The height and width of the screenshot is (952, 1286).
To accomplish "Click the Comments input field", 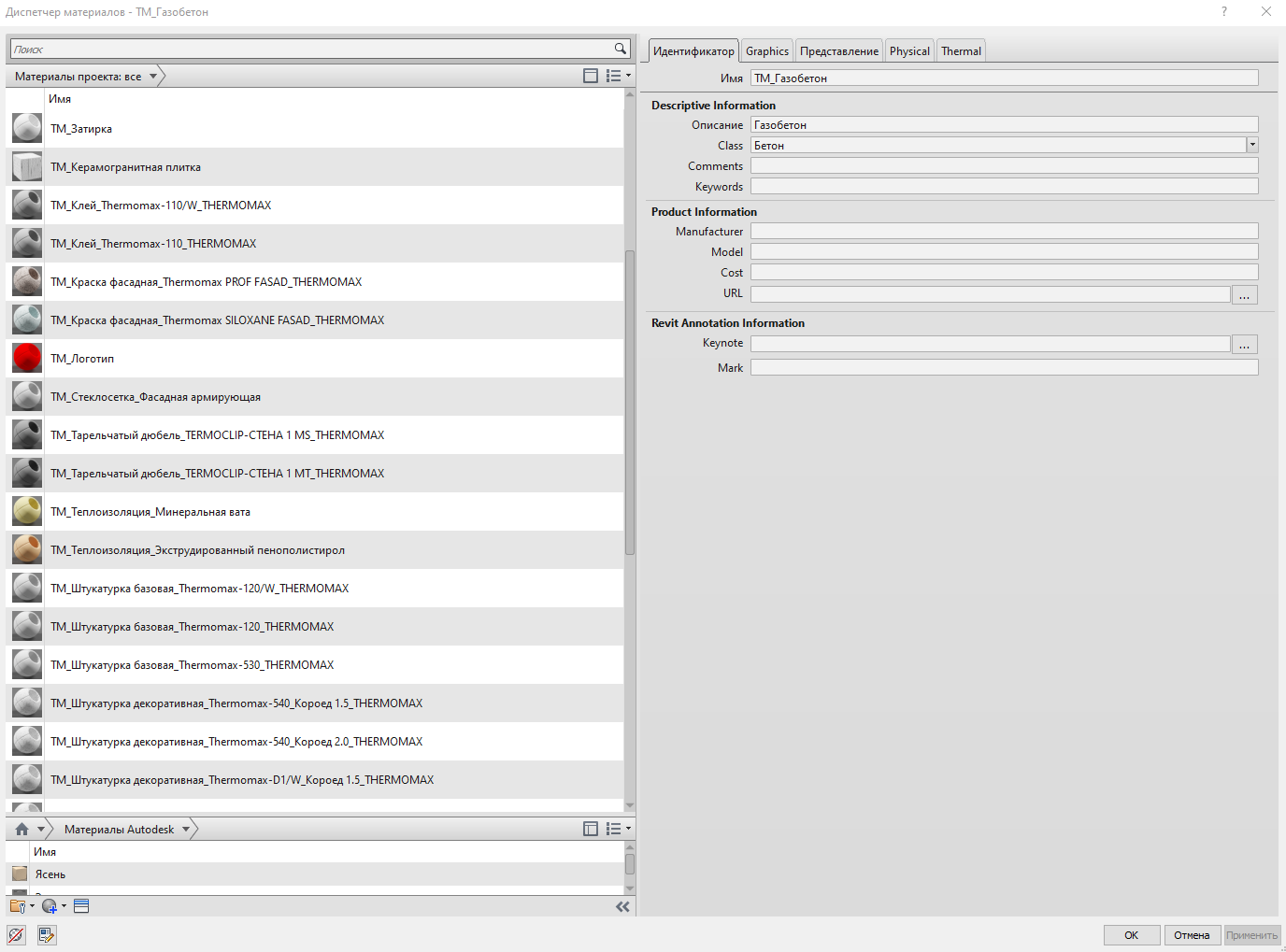I will pos(1005,165).
